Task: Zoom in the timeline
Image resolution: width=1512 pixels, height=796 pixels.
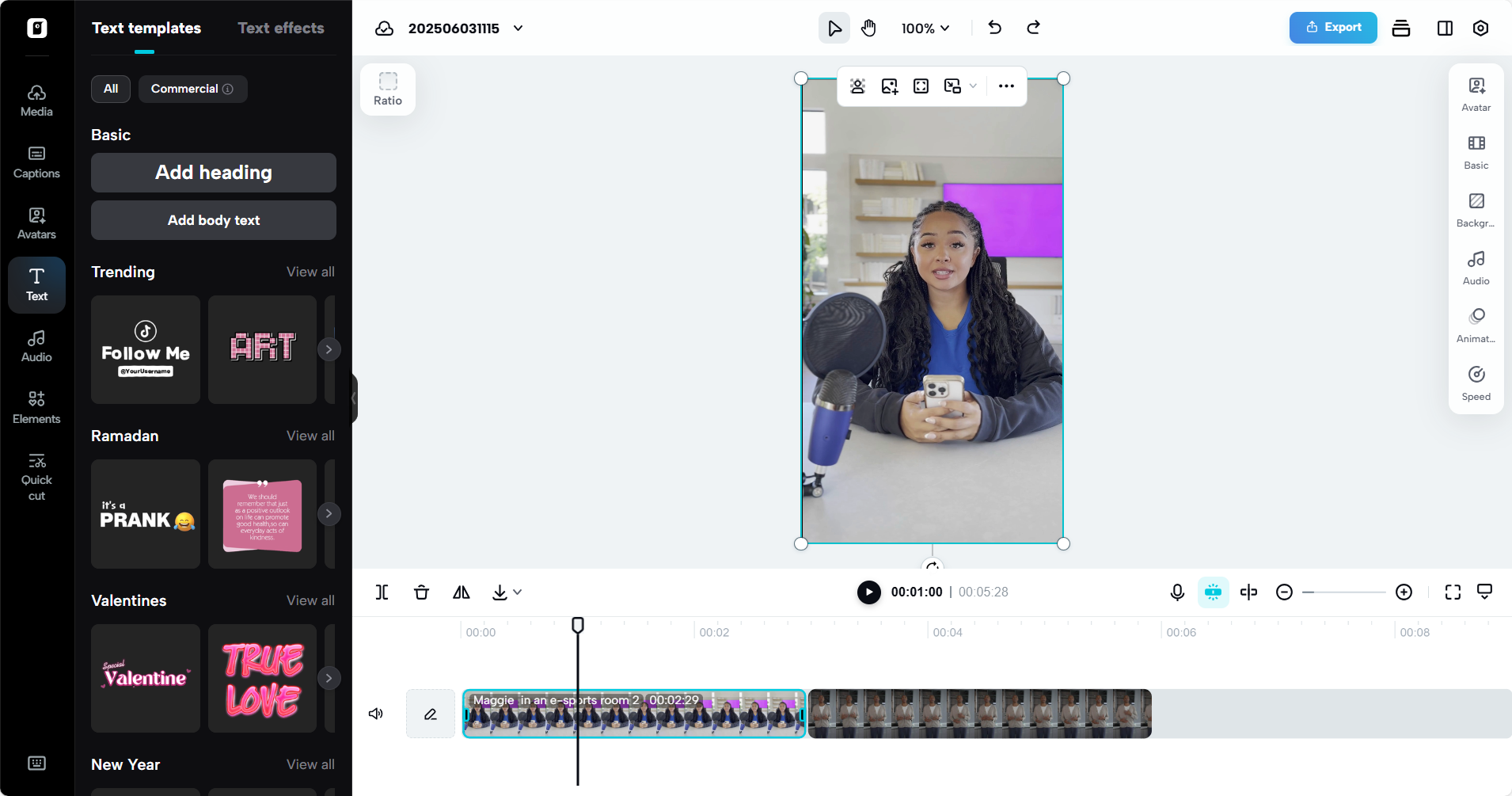Action: (x=1404, y=592)
